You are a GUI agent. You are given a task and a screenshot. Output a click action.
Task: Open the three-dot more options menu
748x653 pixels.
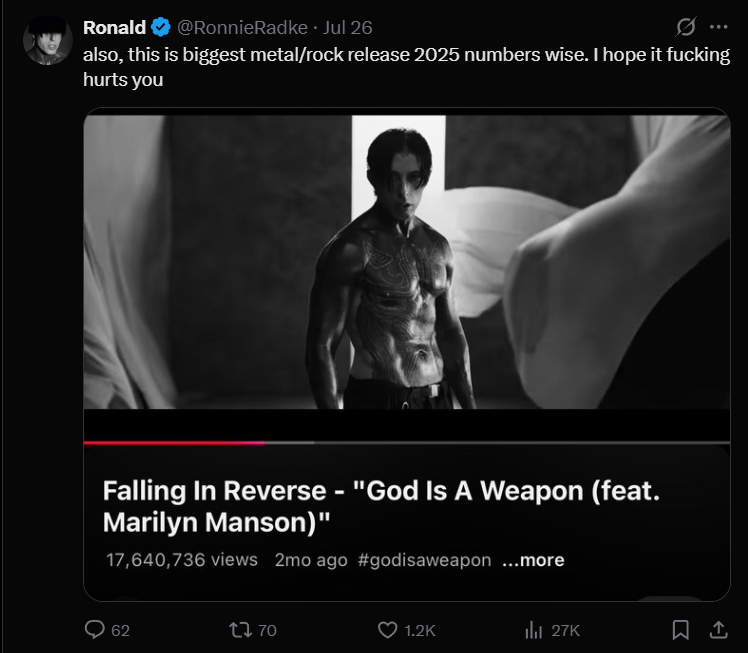click(x=718, y=27)
